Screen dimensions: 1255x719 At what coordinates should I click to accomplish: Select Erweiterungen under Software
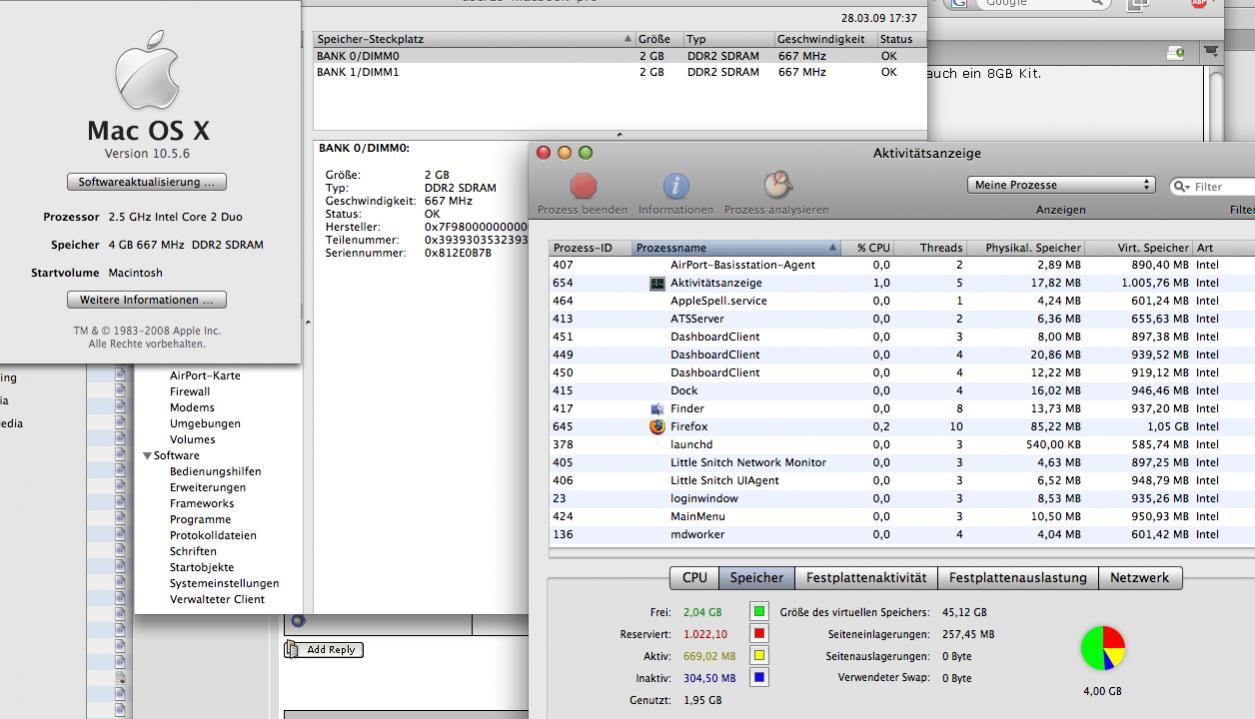tap(207, 488)
